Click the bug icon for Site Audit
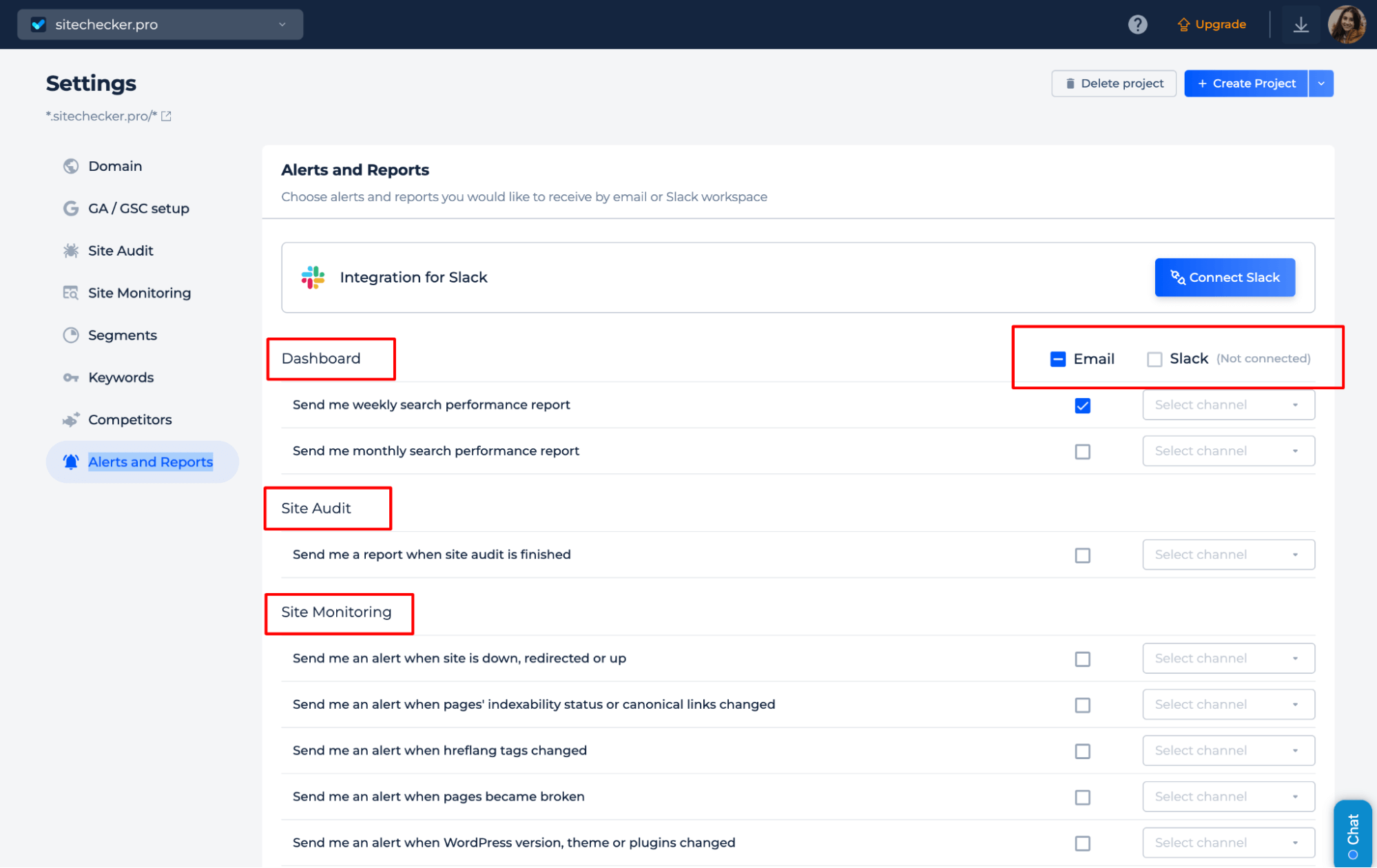Viewport: 1377px width, 868px height. click(71, 251)
